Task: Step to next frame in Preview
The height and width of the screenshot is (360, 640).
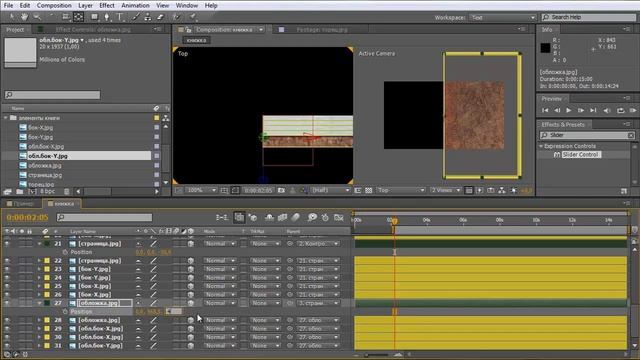Action: 580,110
